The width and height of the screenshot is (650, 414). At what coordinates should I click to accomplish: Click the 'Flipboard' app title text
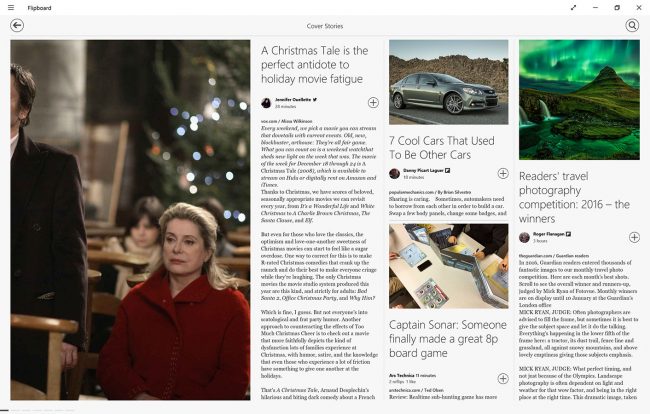39,7
